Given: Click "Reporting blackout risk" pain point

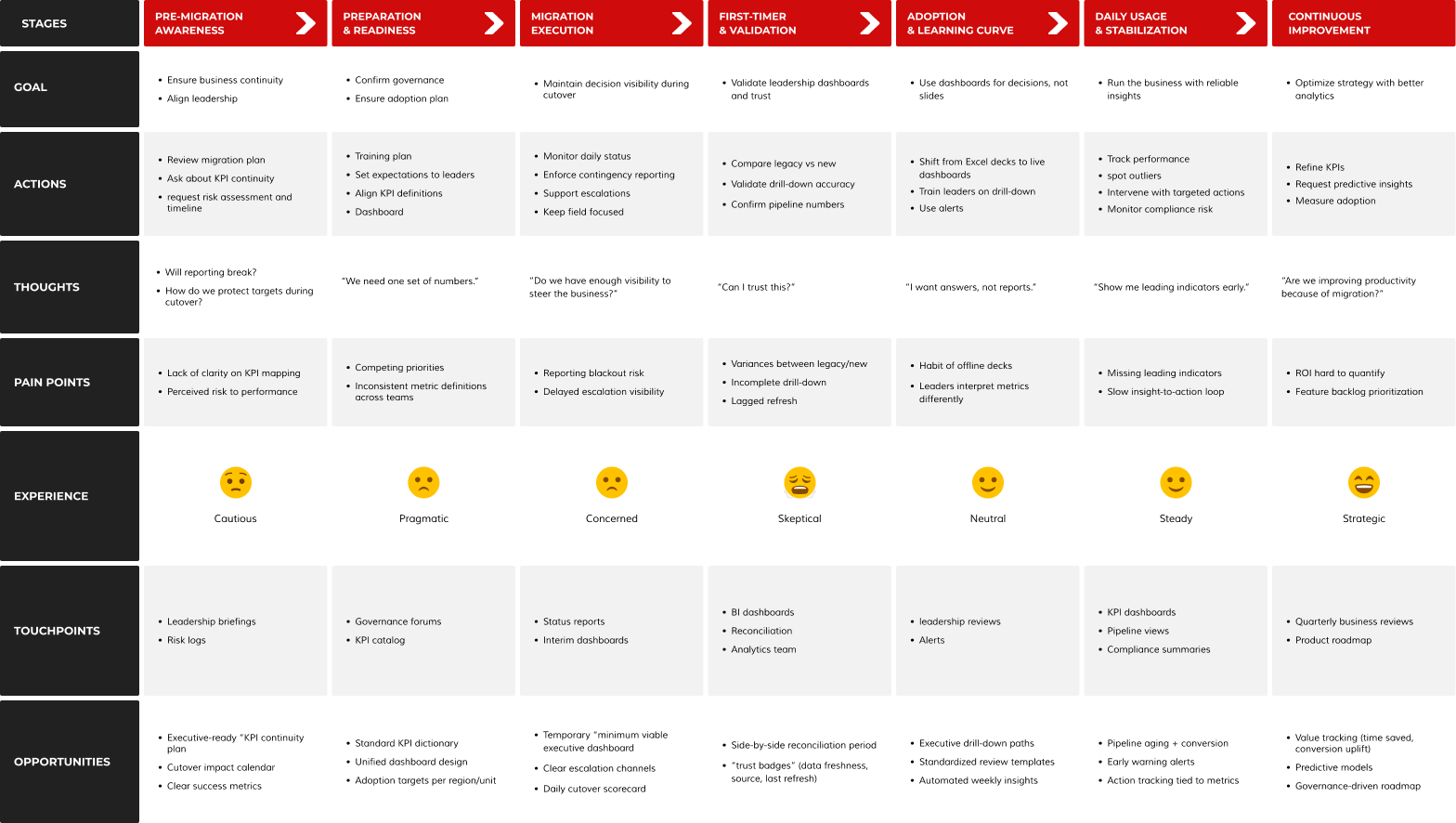Looking at the screenshot, I should tap(593, 372).
